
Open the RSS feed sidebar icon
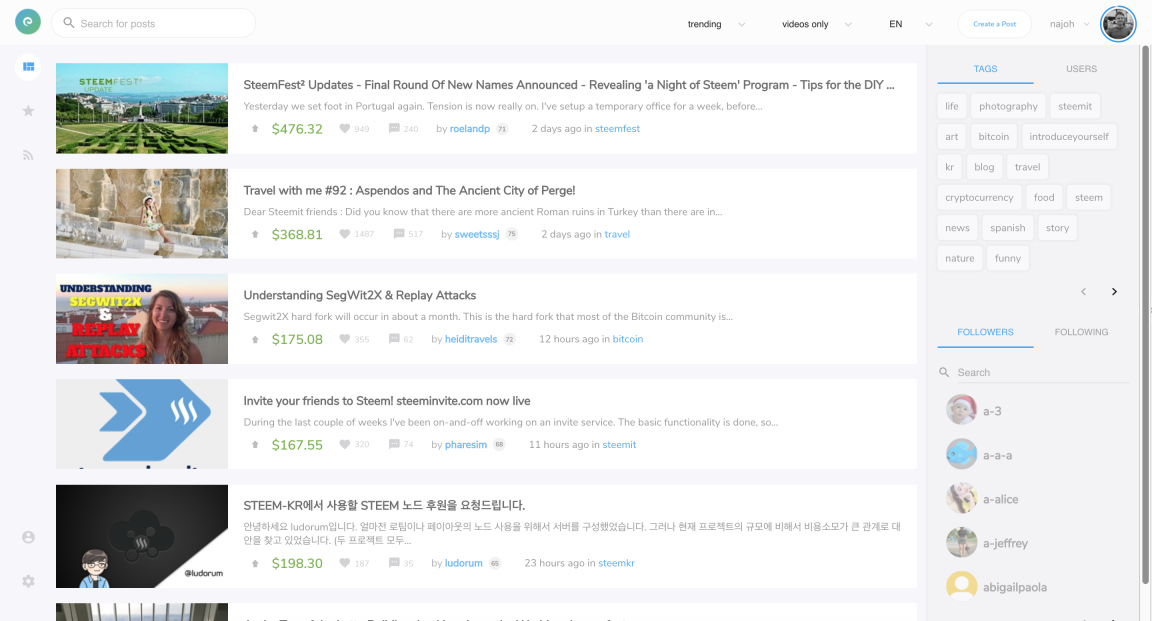point(28,155)
